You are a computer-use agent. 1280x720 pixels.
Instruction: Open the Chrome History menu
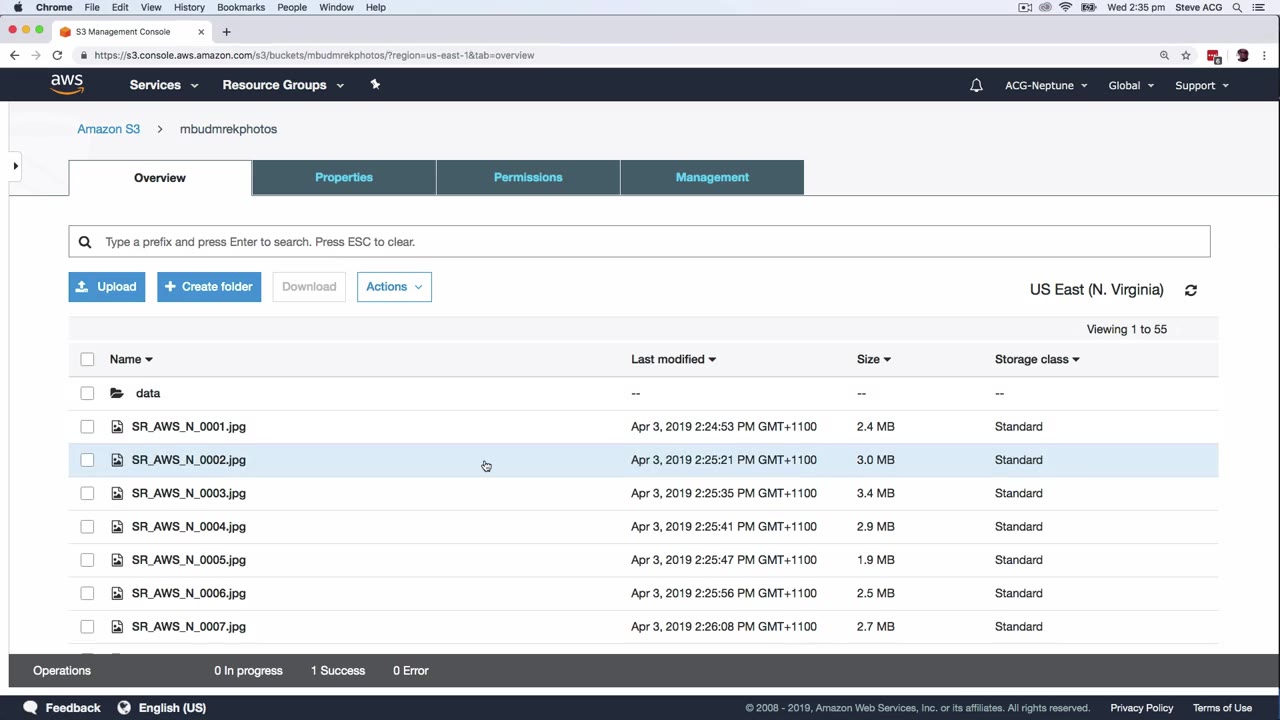coord(189,7)
